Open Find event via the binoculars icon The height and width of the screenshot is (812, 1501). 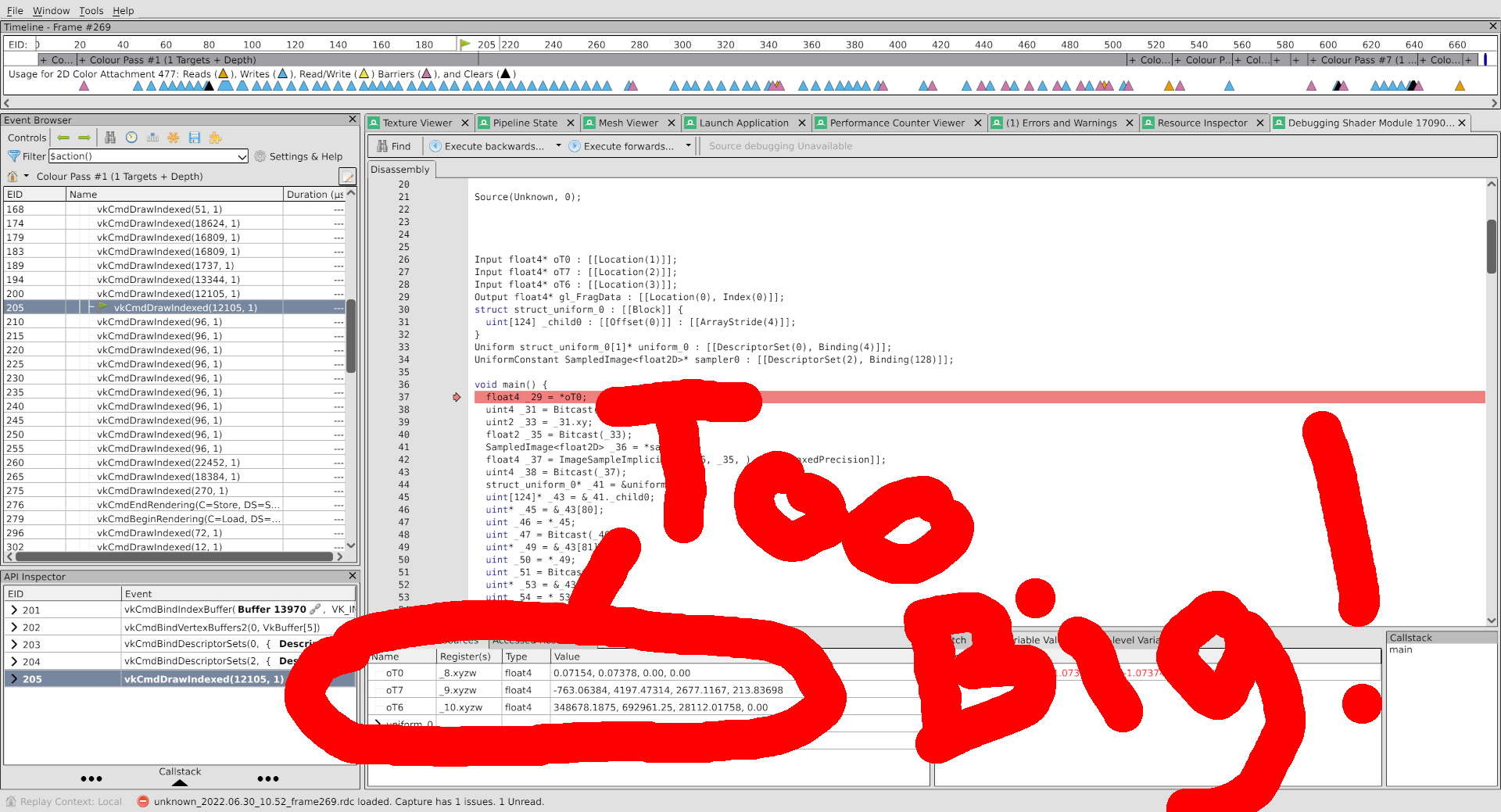[110, 138]
